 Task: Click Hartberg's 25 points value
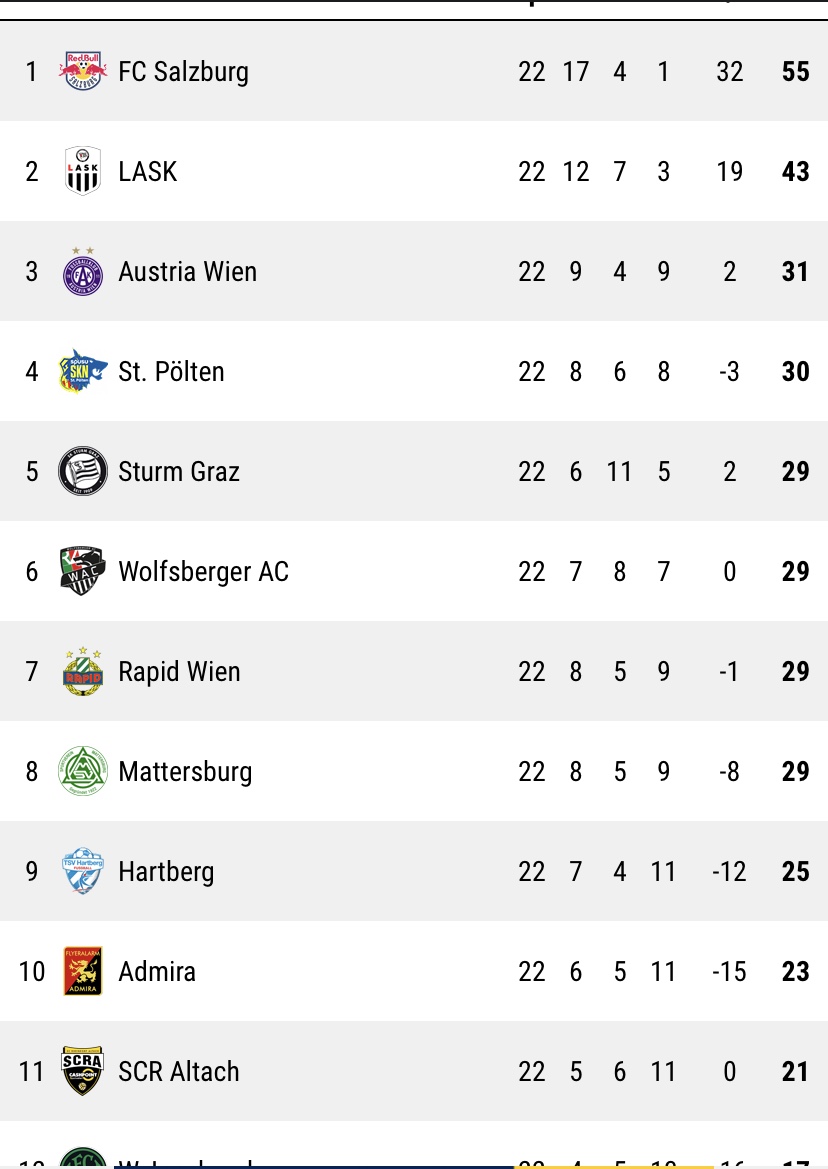click(x=796, y=872)
